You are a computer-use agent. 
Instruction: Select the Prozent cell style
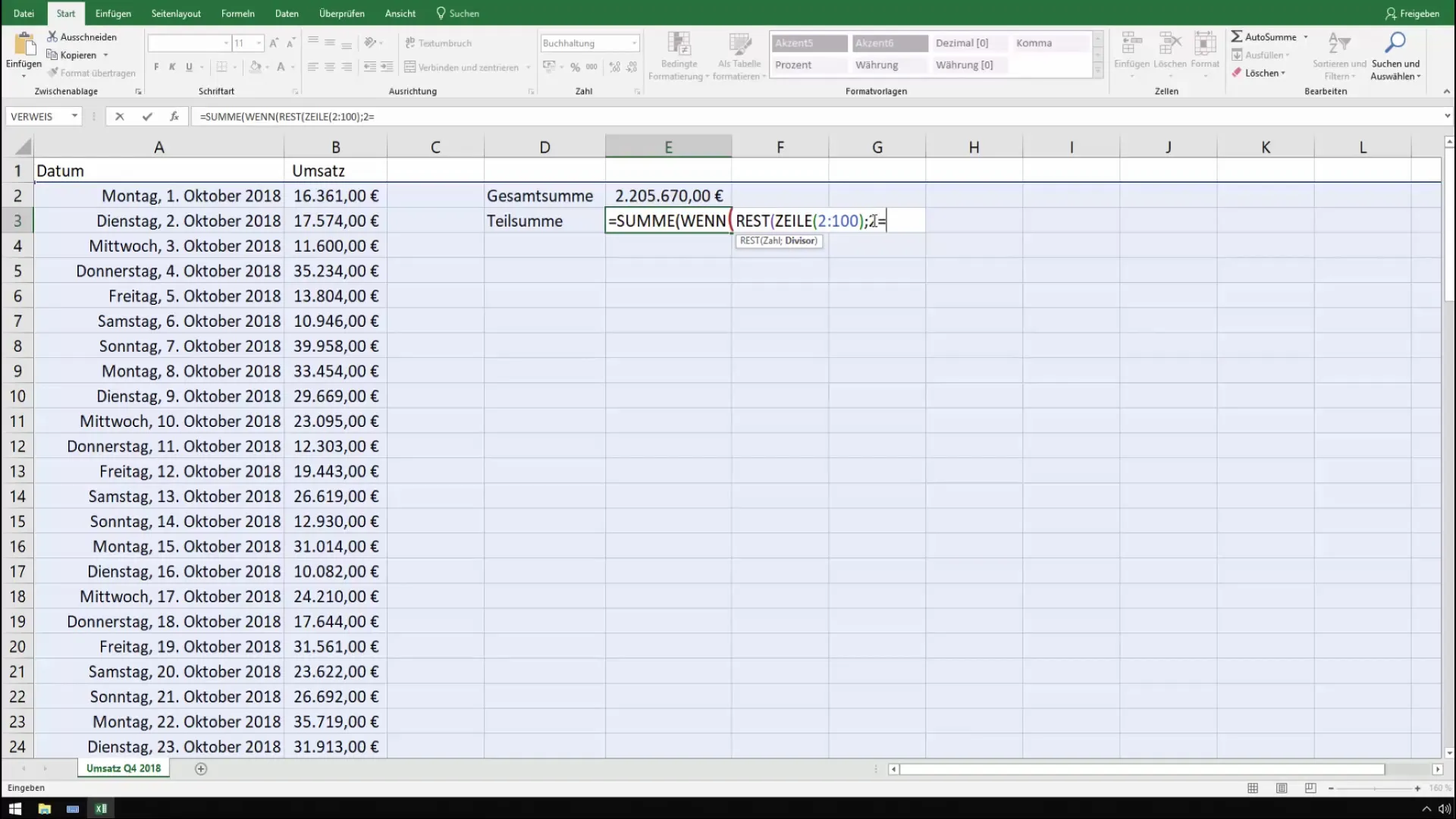tap(809, 65)
